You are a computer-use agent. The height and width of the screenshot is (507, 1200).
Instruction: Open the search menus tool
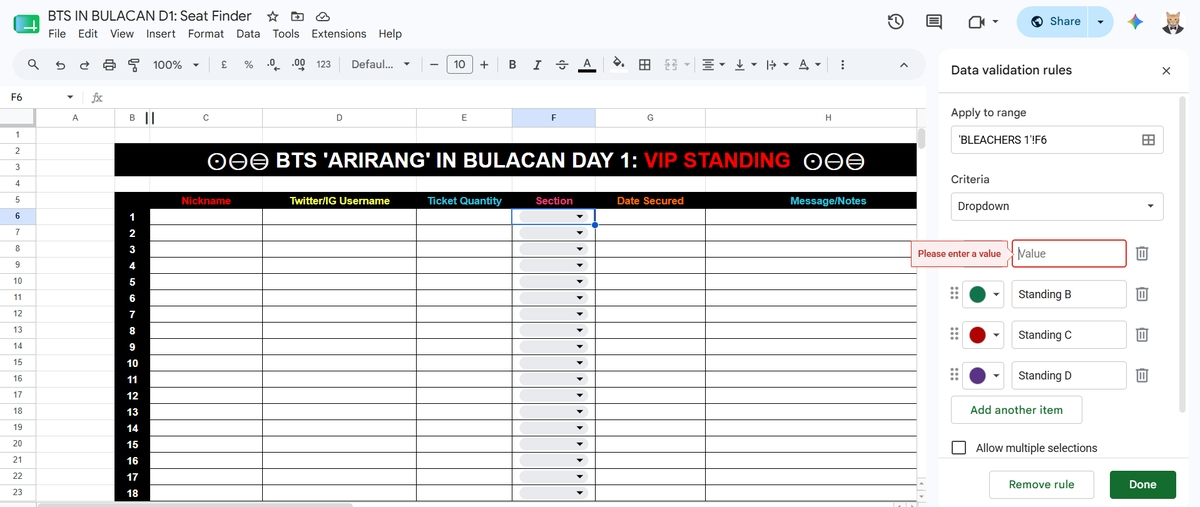click(x=33, y=64)
